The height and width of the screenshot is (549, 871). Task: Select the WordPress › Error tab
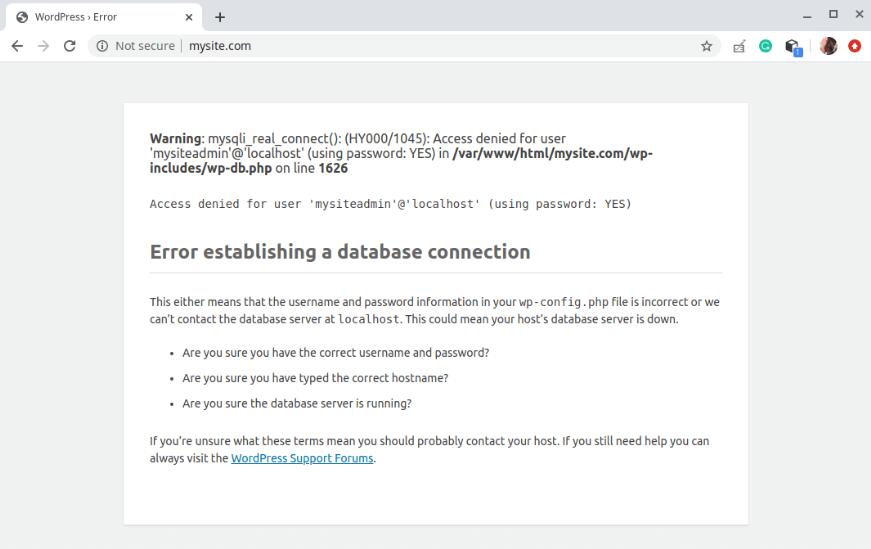coord(90,17)
